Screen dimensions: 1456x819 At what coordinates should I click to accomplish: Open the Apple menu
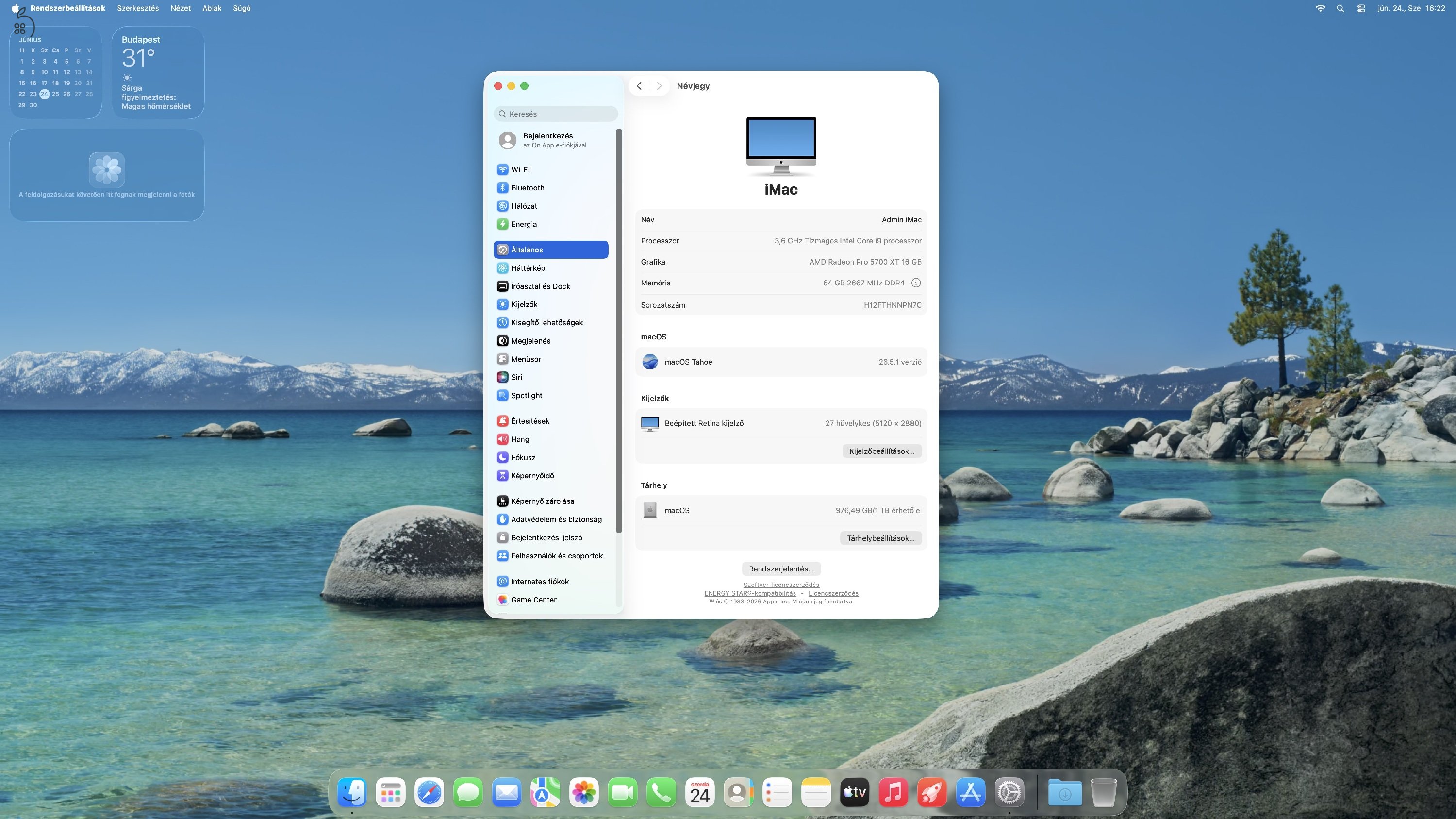click(x=15, y=8)
